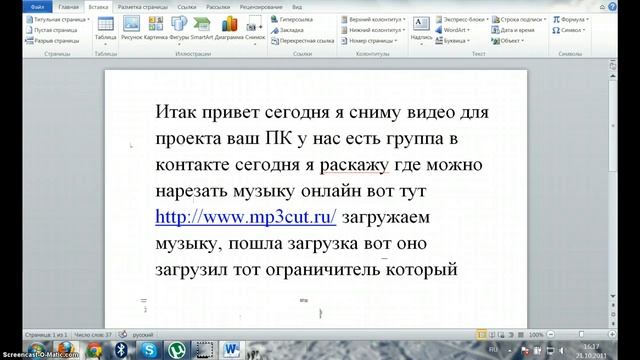Insert a picture with Рисунок
Viewport: 640px width, 360px height.
pos(131,29)
